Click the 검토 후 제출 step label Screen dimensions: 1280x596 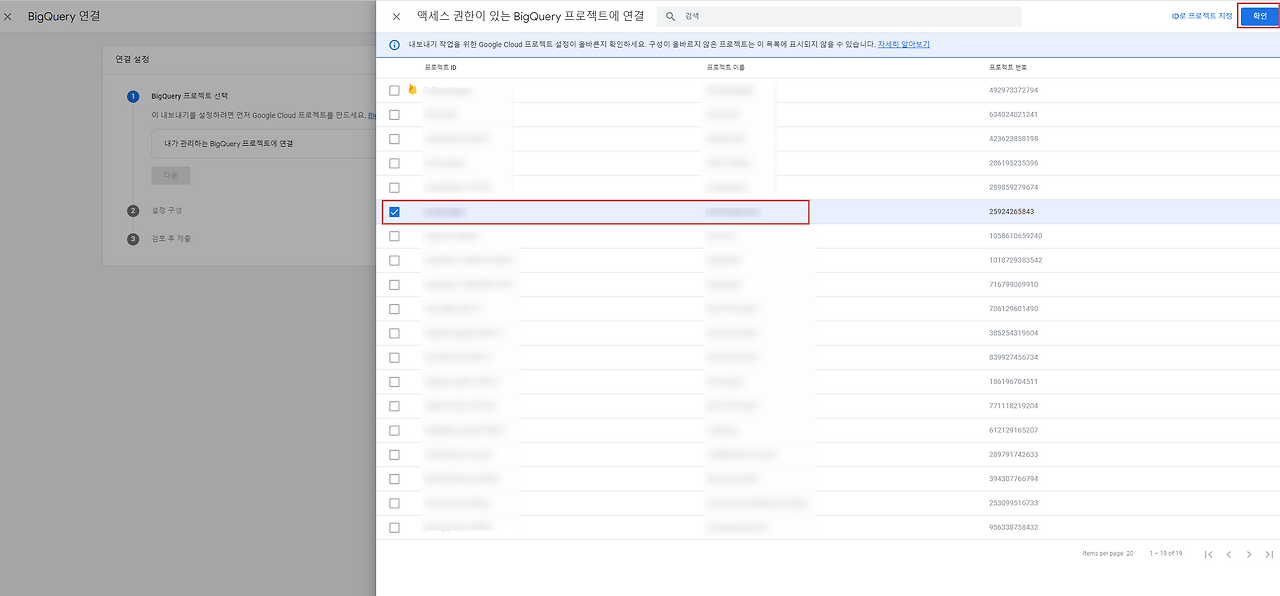click(171, 239)
